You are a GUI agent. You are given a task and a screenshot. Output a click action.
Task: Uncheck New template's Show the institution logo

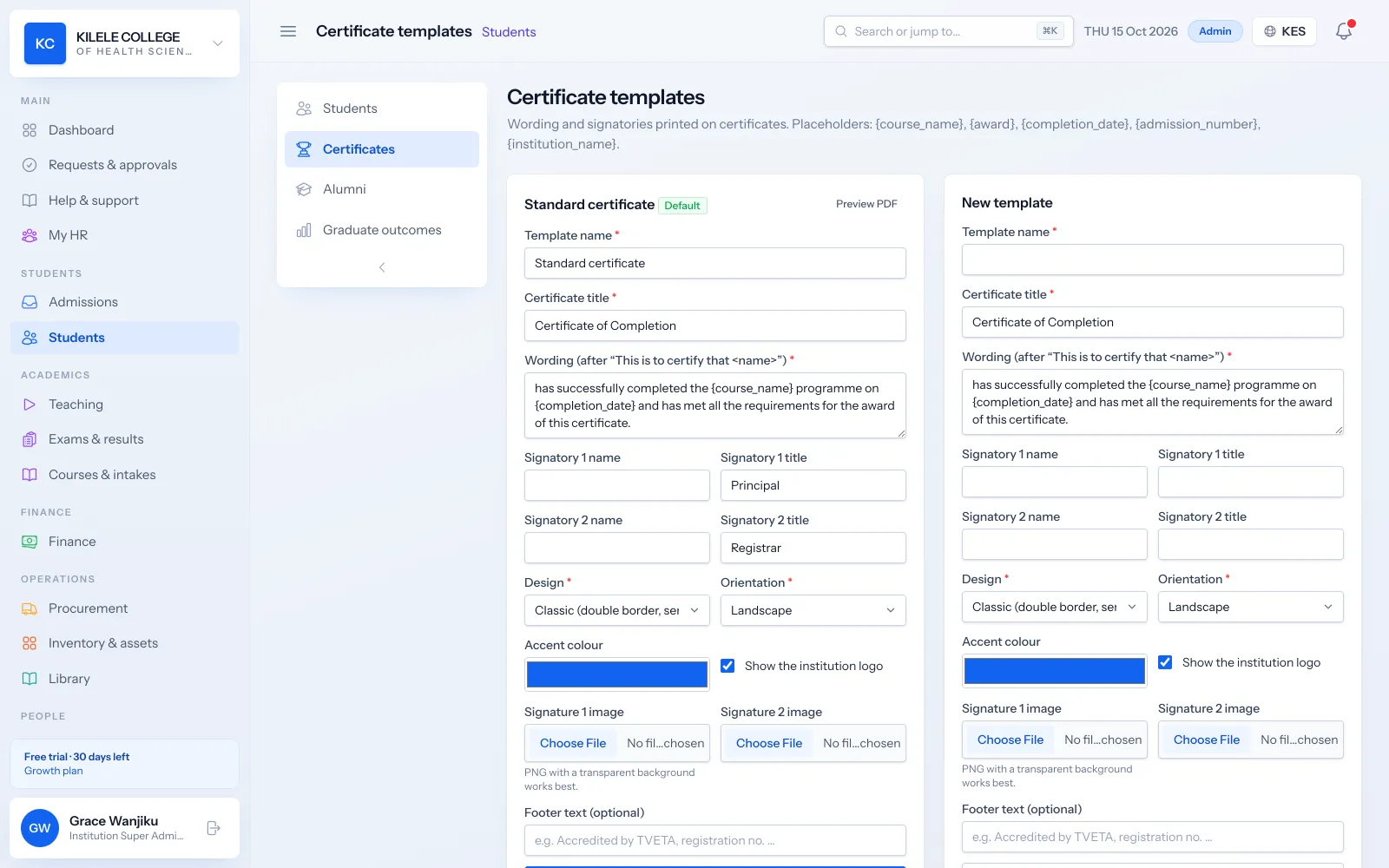pyautogui.click(x=1165, y=662)
